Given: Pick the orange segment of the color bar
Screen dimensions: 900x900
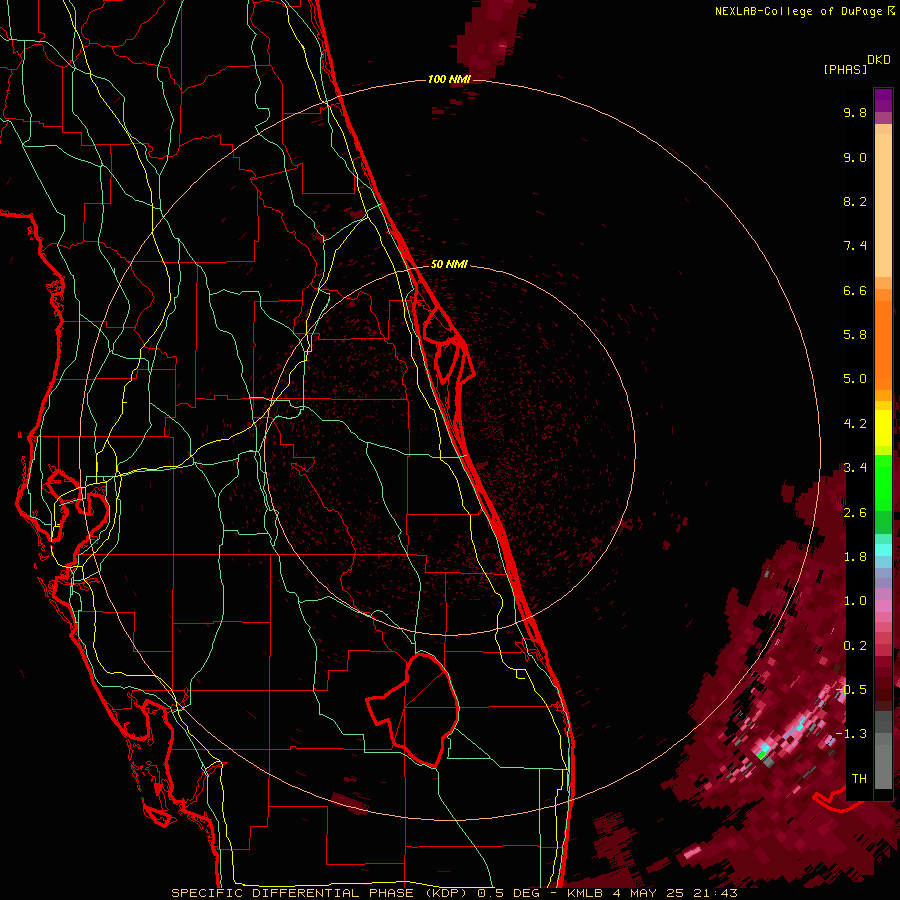Looking at the screenshot, I should pos(883,346).
